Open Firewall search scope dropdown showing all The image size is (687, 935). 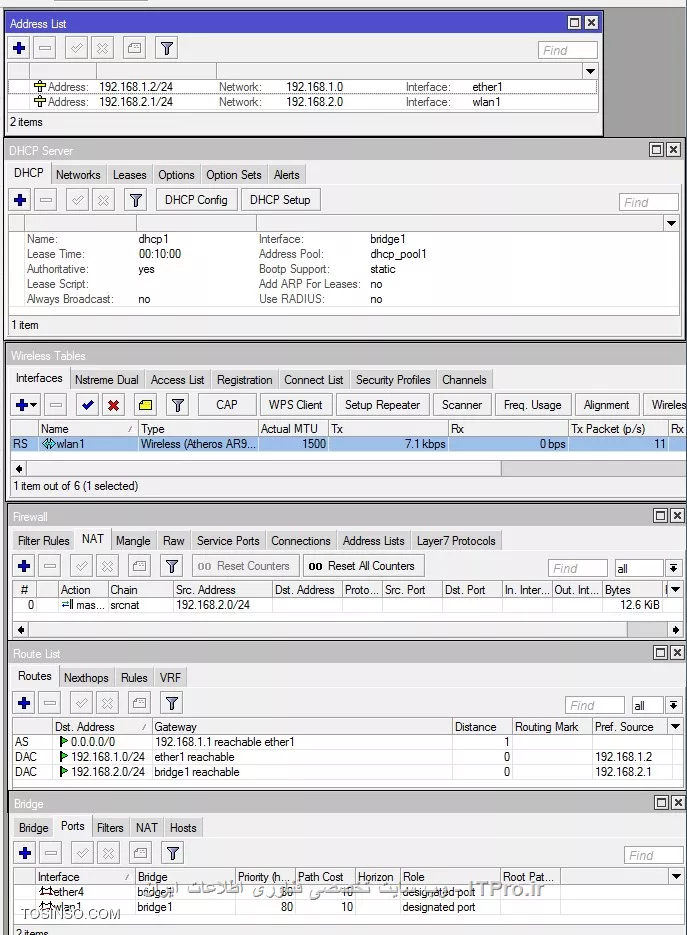pos(673,568)
